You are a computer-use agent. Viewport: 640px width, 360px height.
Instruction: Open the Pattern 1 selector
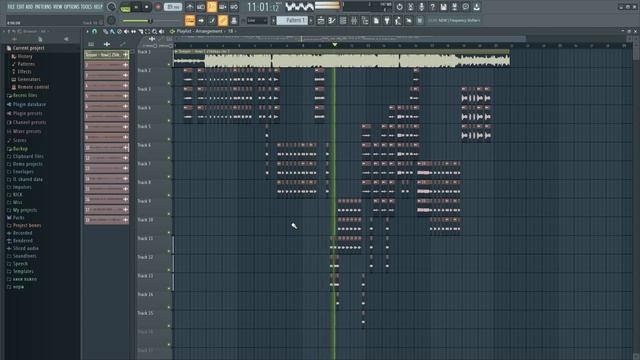pos(292,20)
